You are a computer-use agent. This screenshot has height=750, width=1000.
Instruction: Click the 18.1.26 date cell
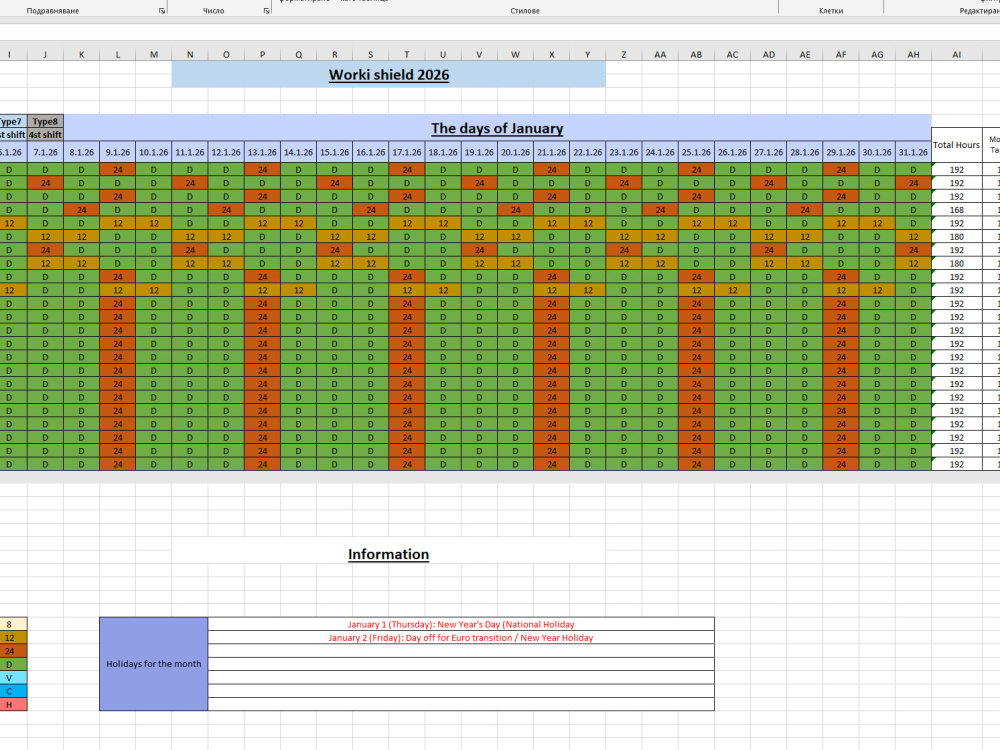[x=443, y=152]
